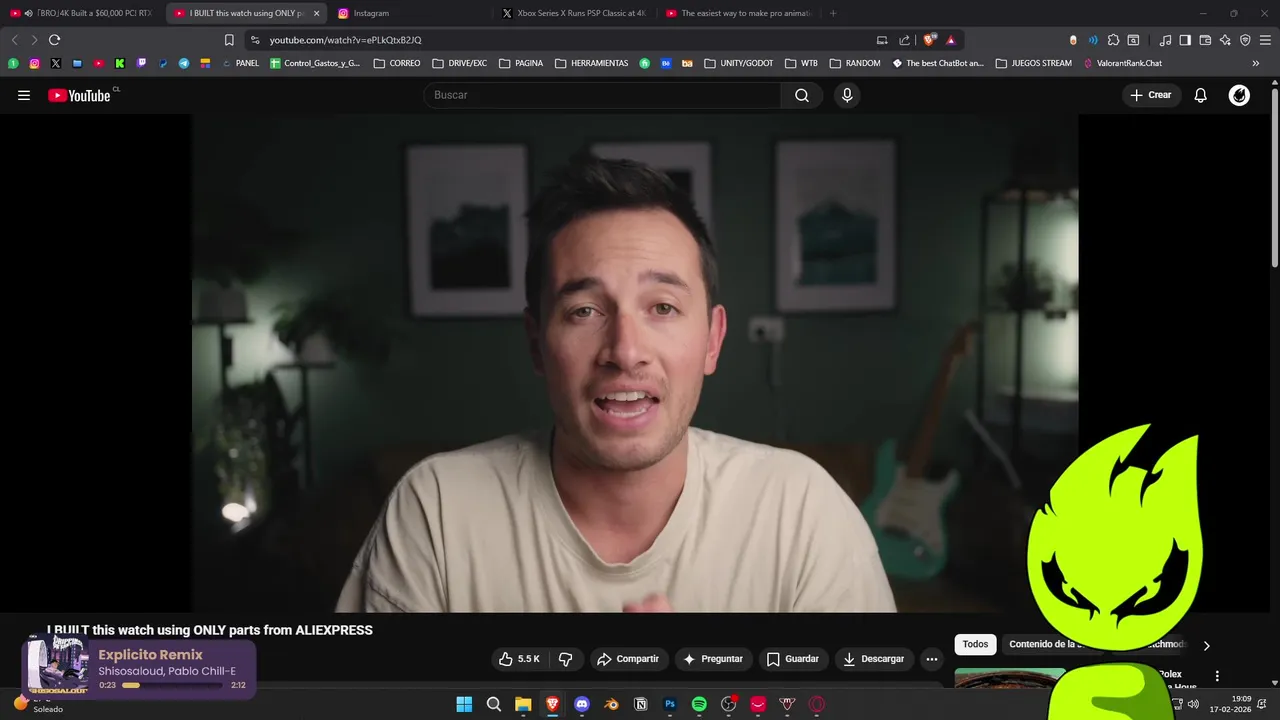Image resolution: width=1280 pixels, height=720 pixels.
Task: Close the current YouTube watch tab
Action: (x=317, y=13)
